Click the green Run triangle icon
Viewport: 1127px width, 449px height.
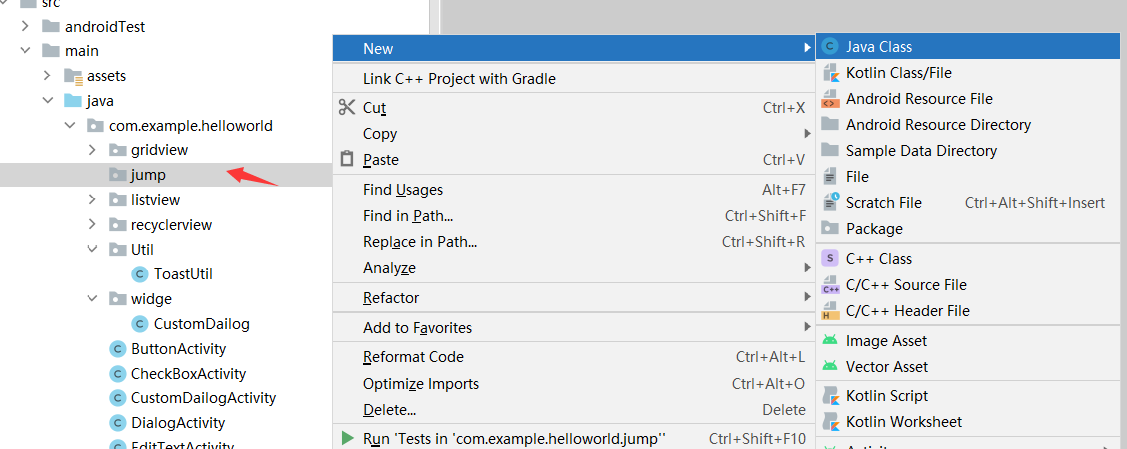tap(347, 438)
